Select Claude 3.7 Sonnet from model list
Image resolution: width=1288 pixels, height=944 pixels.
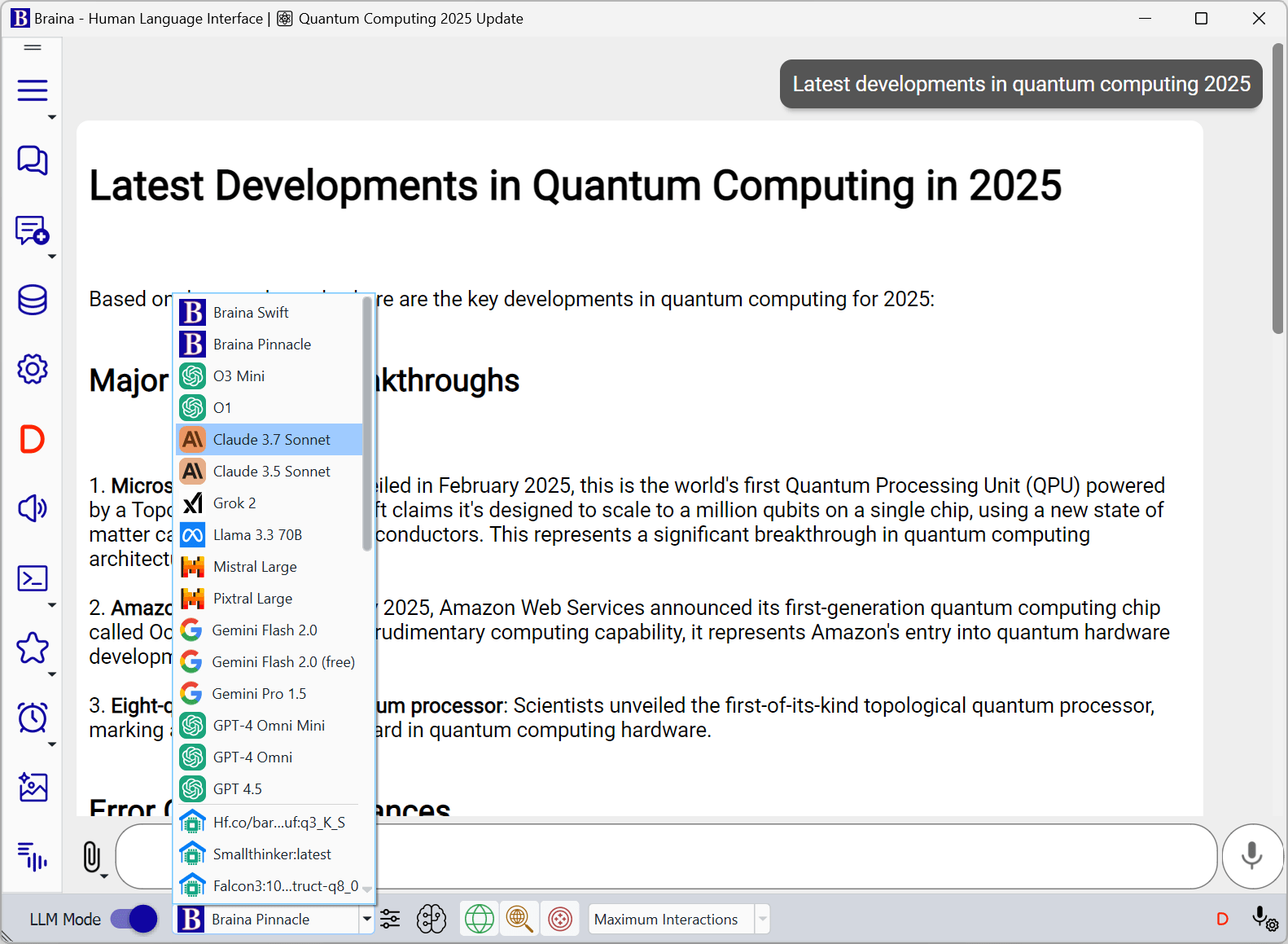tap(269, 439)
